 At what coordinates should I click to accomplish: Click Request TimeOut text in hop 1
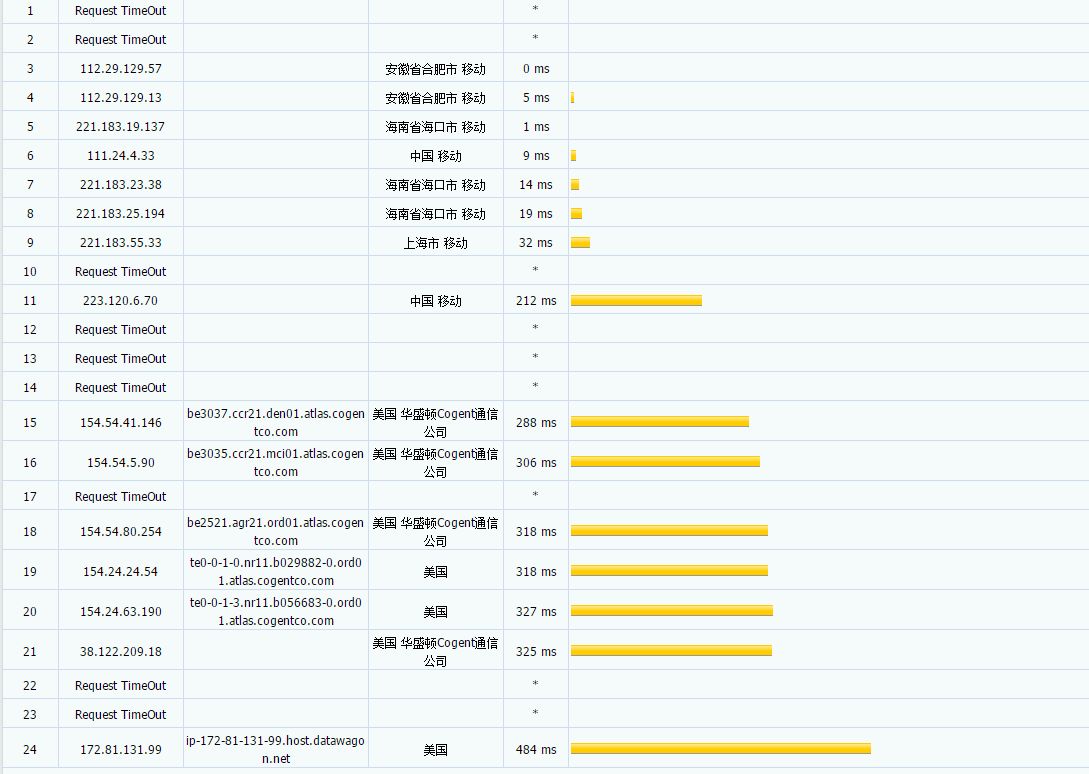(x=121, y=11)
